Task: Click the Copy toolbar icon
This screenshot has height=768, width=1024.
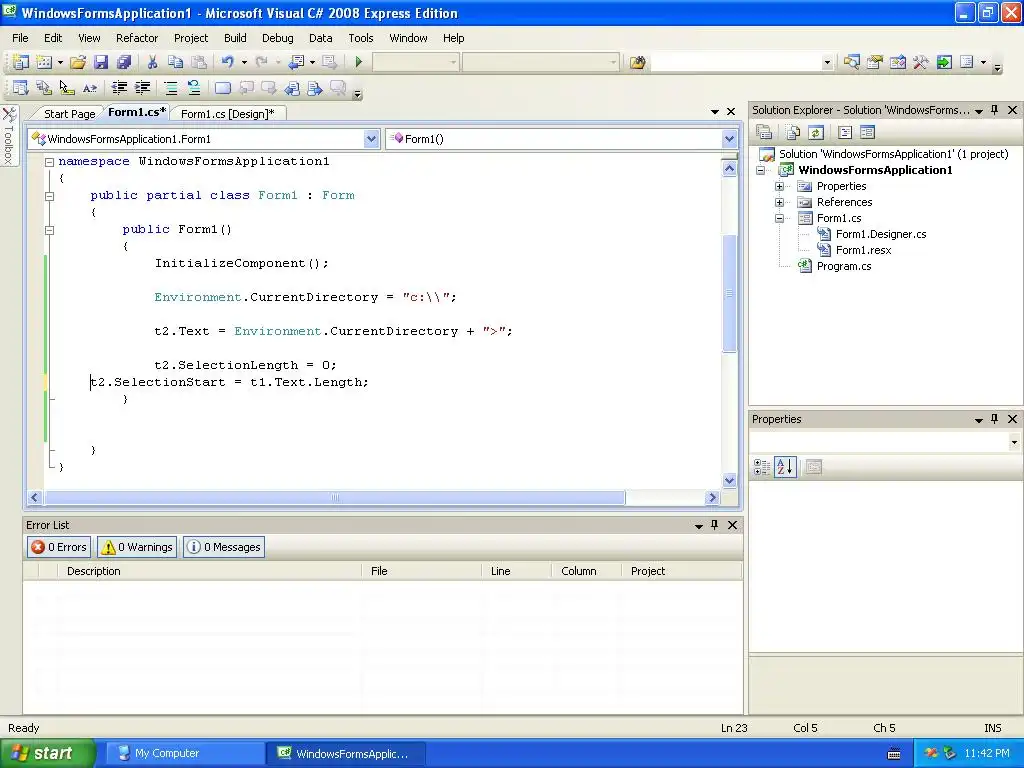Action: (x=175, y=62)
